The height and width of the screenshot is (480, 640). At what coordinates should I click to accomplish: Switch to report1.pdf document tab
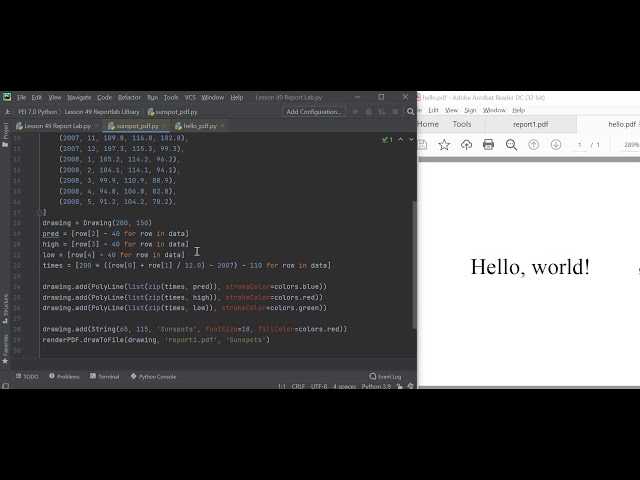[531, 124]
